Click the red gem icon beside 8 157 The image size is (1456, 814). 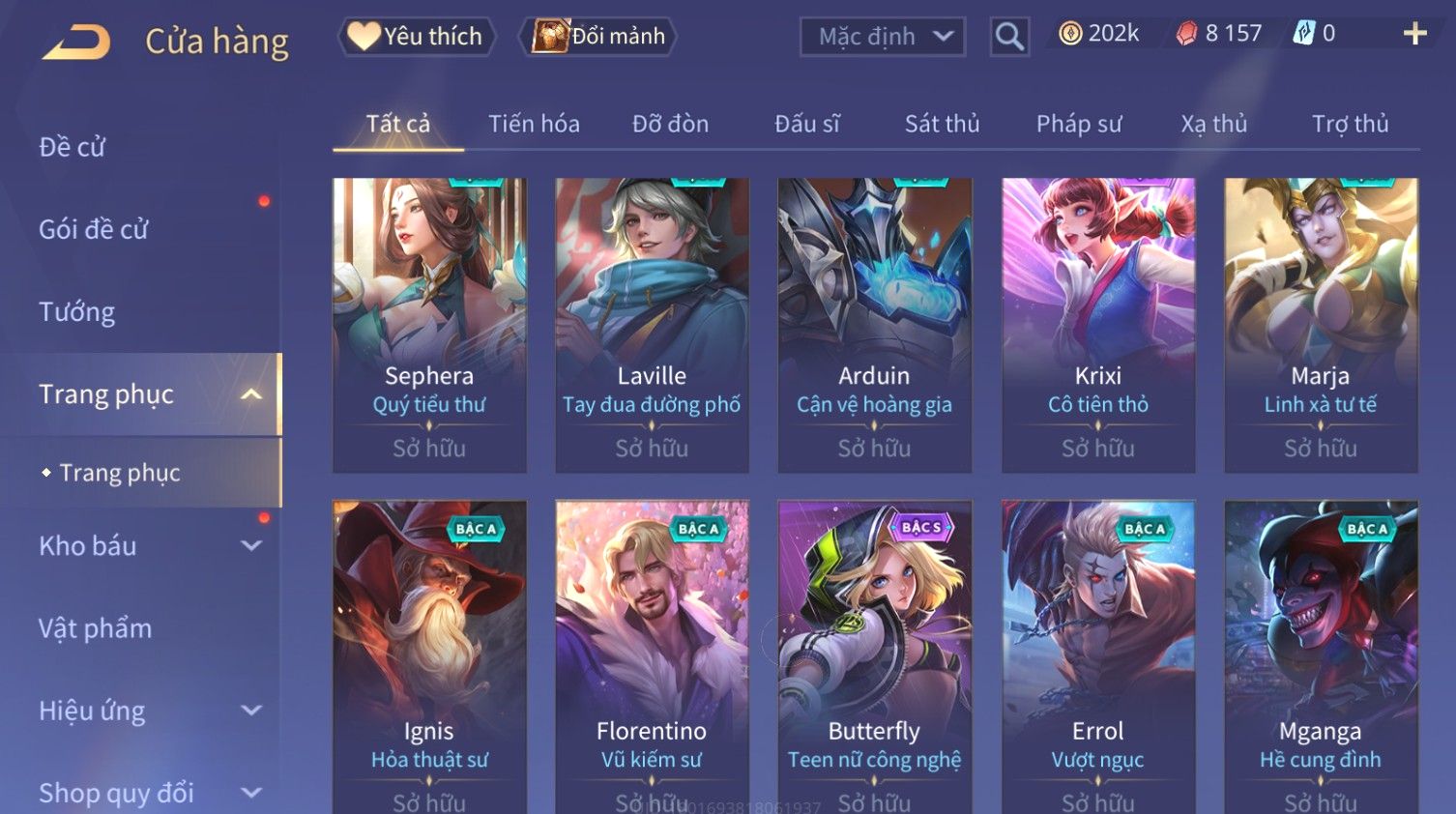tap(1186, 34)
